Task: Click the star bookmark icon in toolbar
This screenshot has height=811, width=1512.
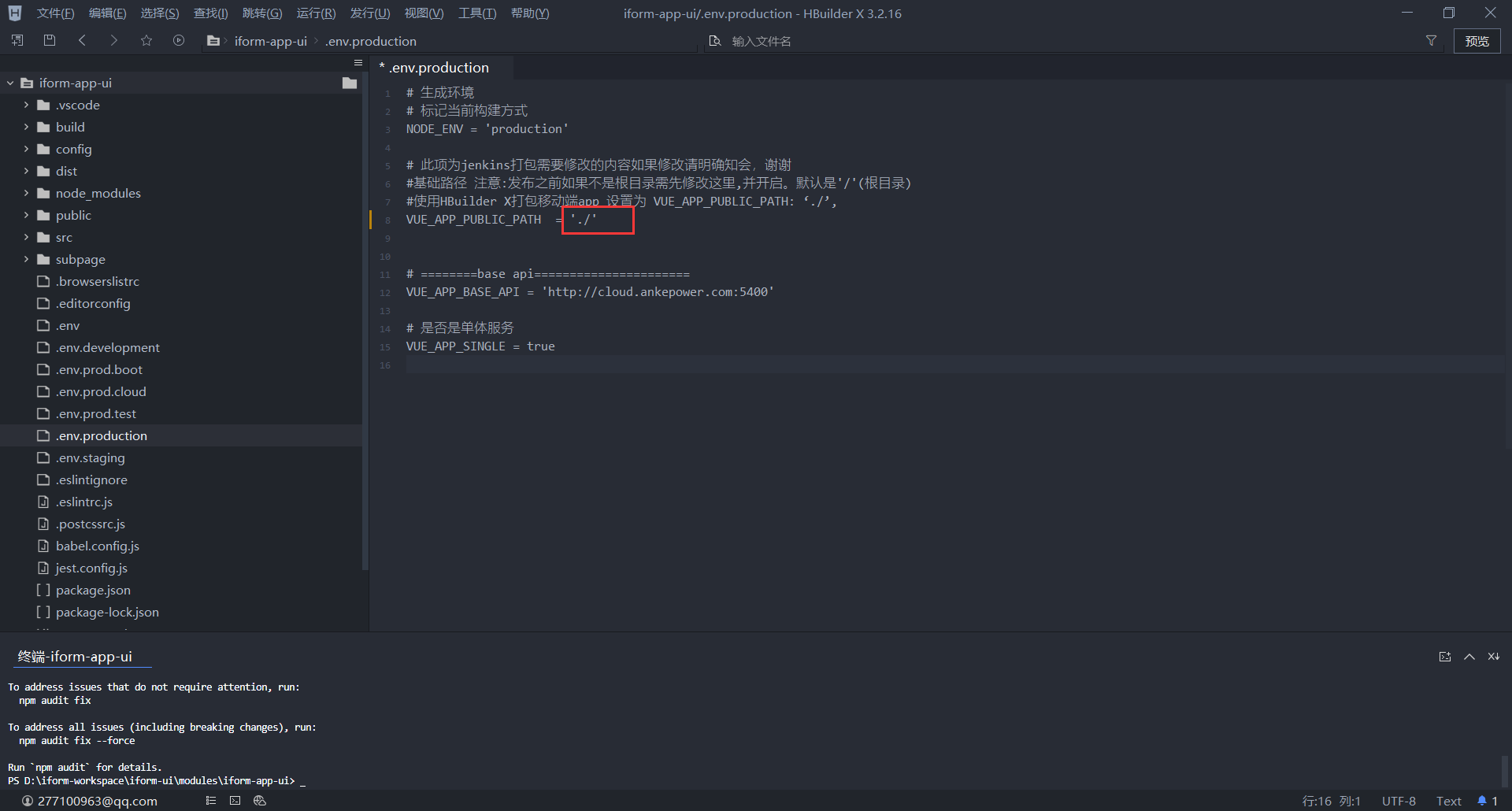Action: pyautogui.click(x=146, y=41)
